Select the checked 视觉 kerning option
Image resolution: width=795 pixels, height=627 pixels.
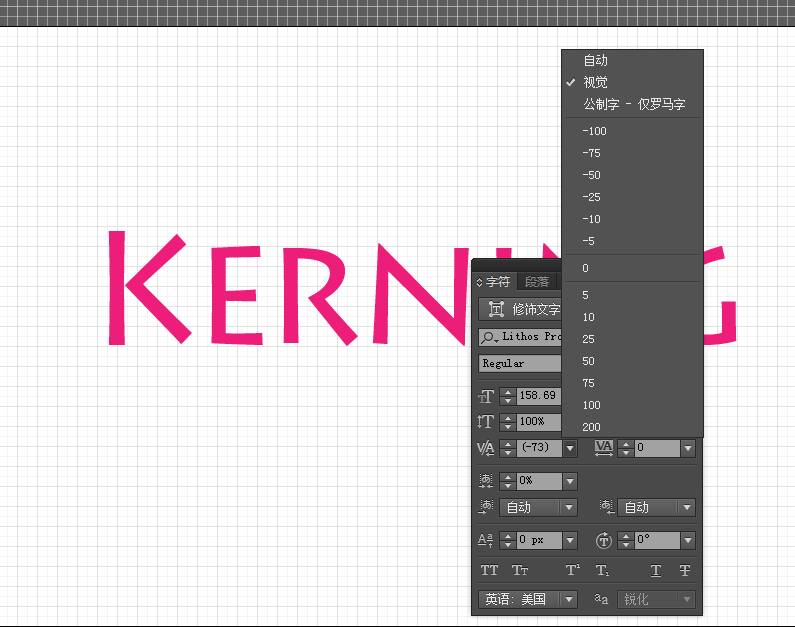(x=595, y=82)
